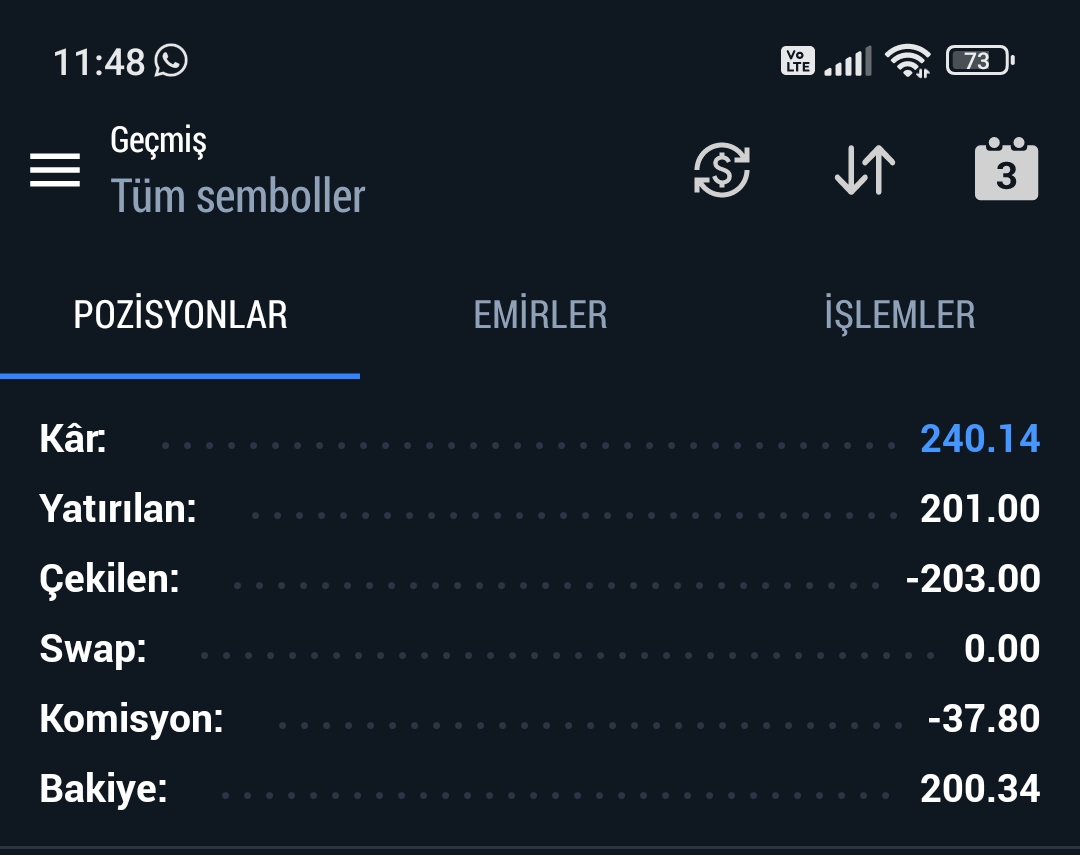Tap the Bakiye row showing 200.34

[539, 789]
